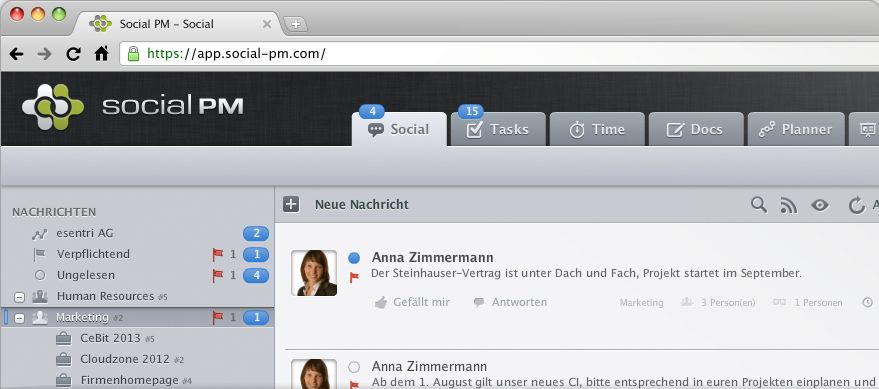Click the browser back arrow

click(x=16, y=54)
